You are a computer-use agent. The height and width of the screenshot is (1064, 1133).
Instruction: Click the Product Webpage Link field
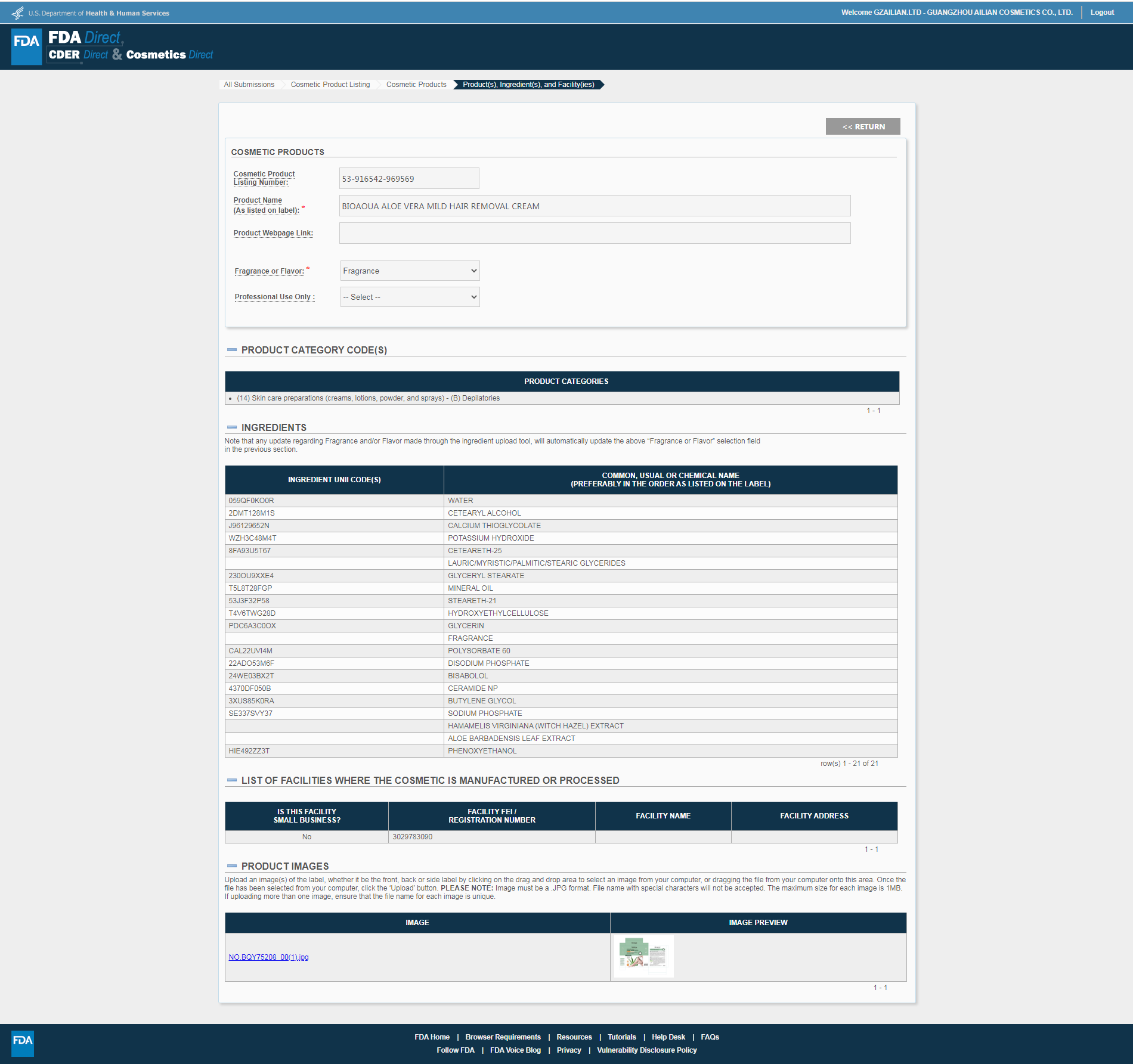pyautogui.click(x=594, y=233)
